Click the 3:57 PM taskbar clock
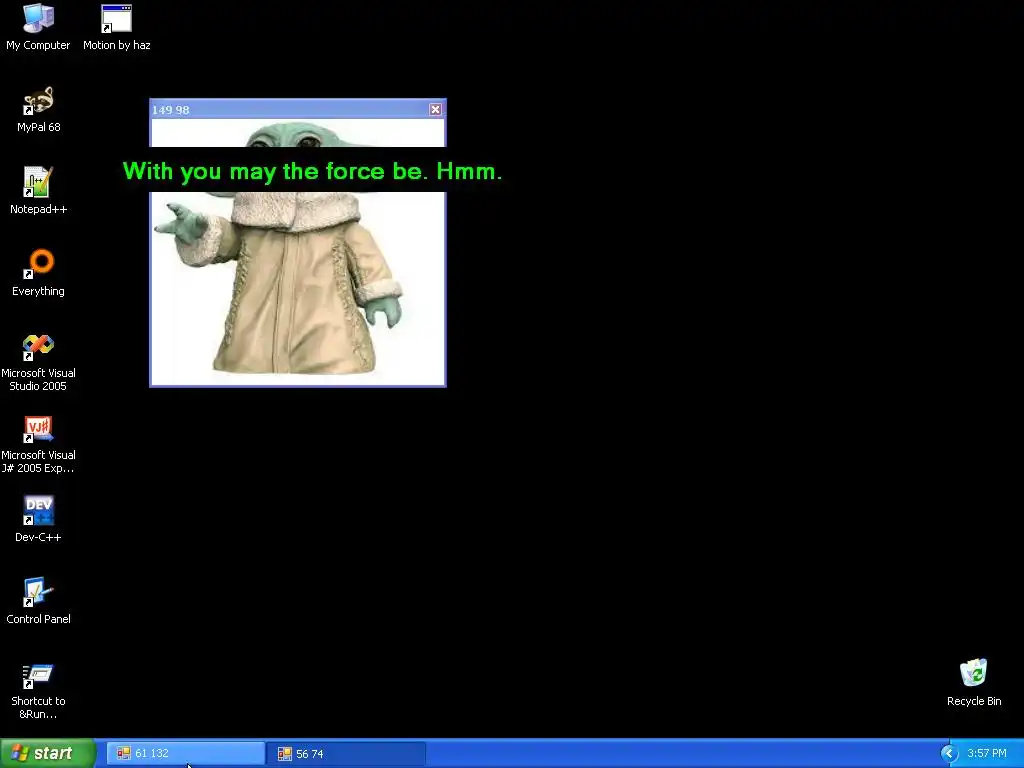 (x=987, y=754)
